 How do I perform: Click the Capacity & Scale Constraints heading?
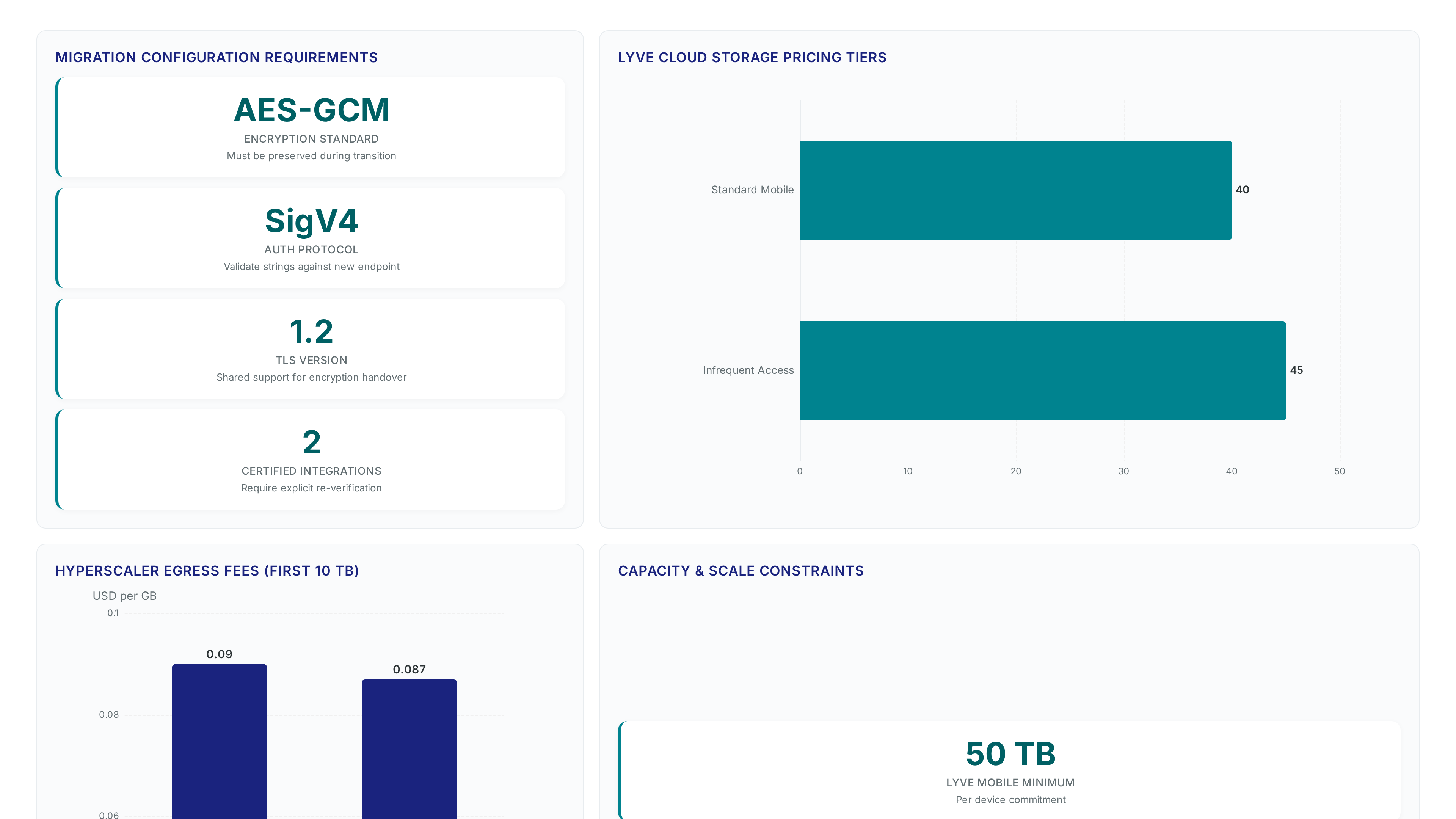741,571
